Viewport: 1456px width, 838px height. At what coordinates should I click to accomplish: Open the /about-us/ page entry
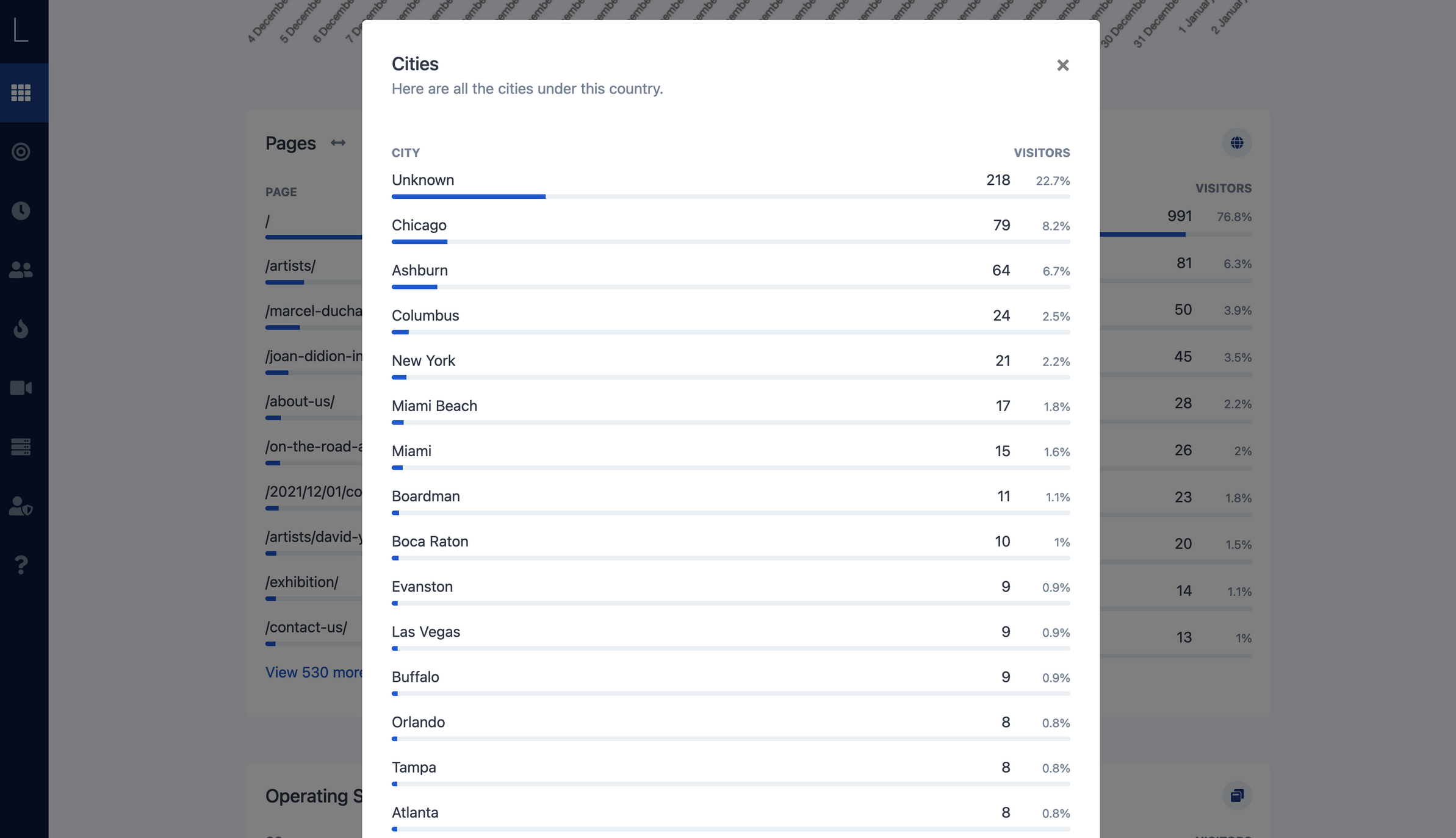(x=300, y=401)
